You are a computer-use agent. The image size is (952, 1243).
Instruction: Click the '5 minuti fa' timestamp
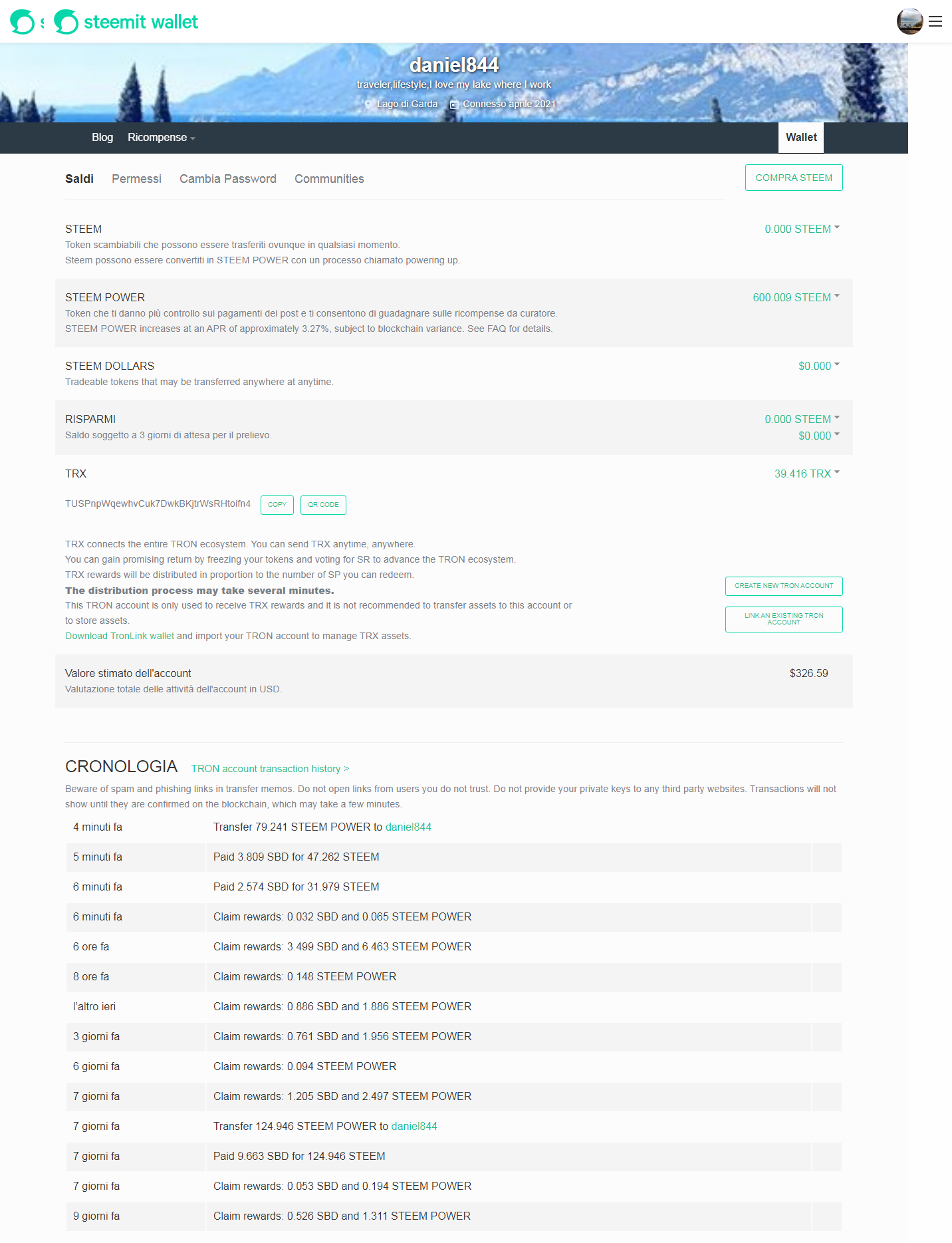98,857
